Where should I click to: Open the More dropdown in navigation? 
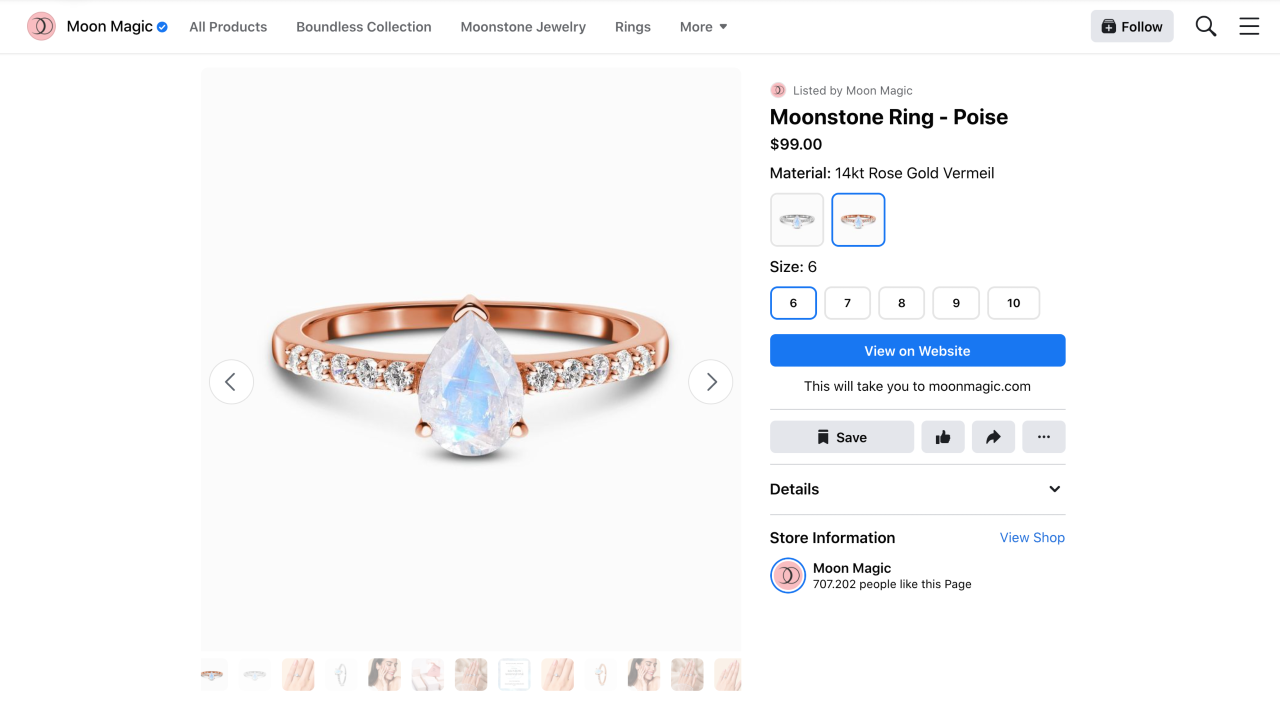[703, 27]
